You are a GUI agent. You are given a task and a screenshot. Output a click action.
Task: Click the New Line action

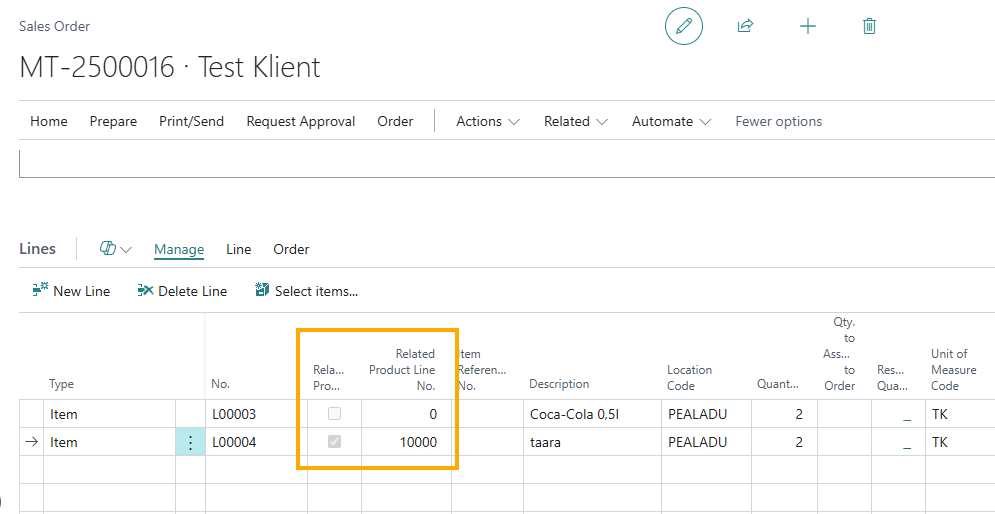tap(71, 291)
